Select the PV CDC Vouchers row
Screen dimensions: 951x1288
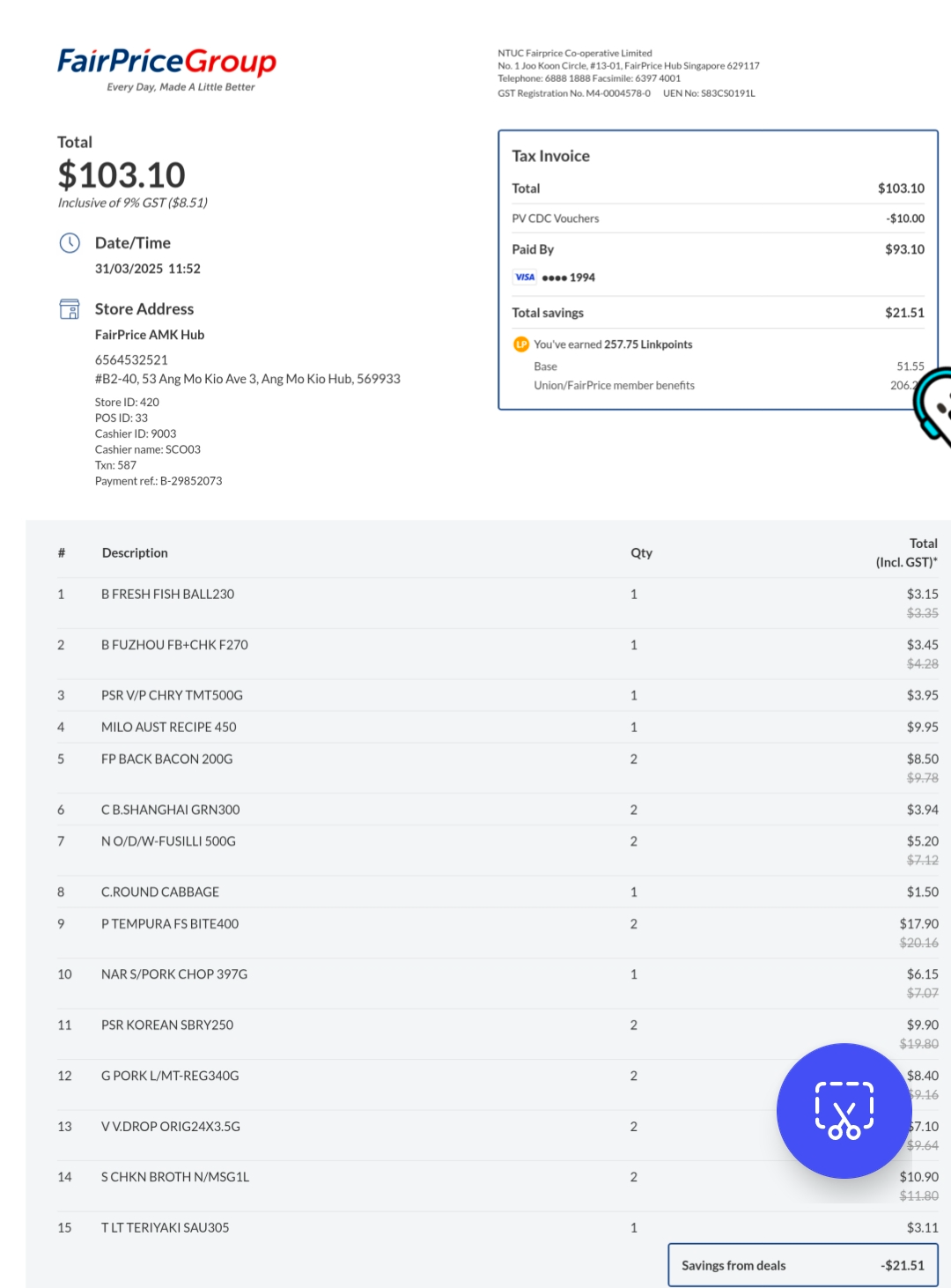[x=719, y=218]
